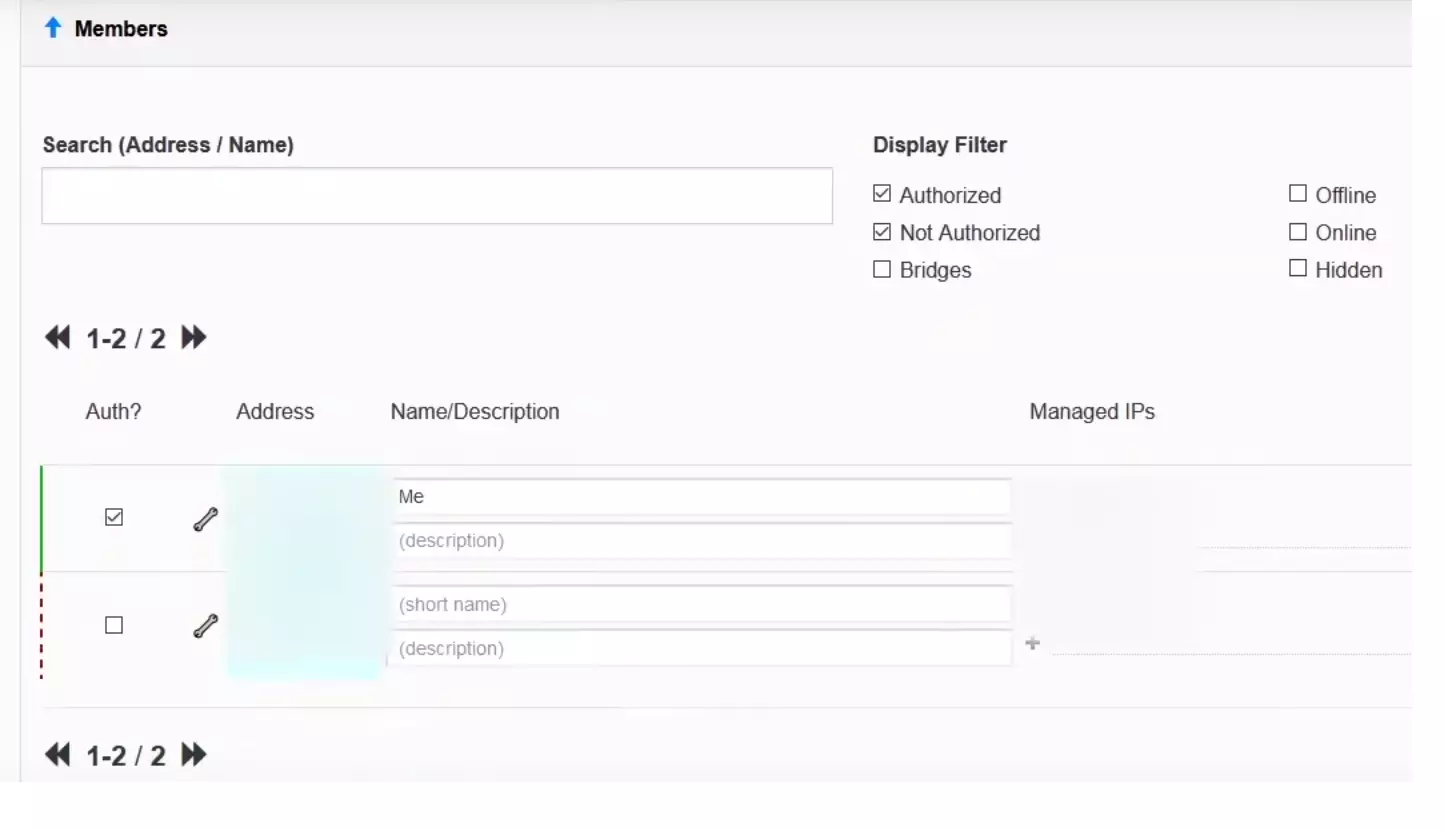The height and width of the screenshot is (830, 1445).
Task: Tick the Online filter checkbox
Action: [x=1298, y=232]
